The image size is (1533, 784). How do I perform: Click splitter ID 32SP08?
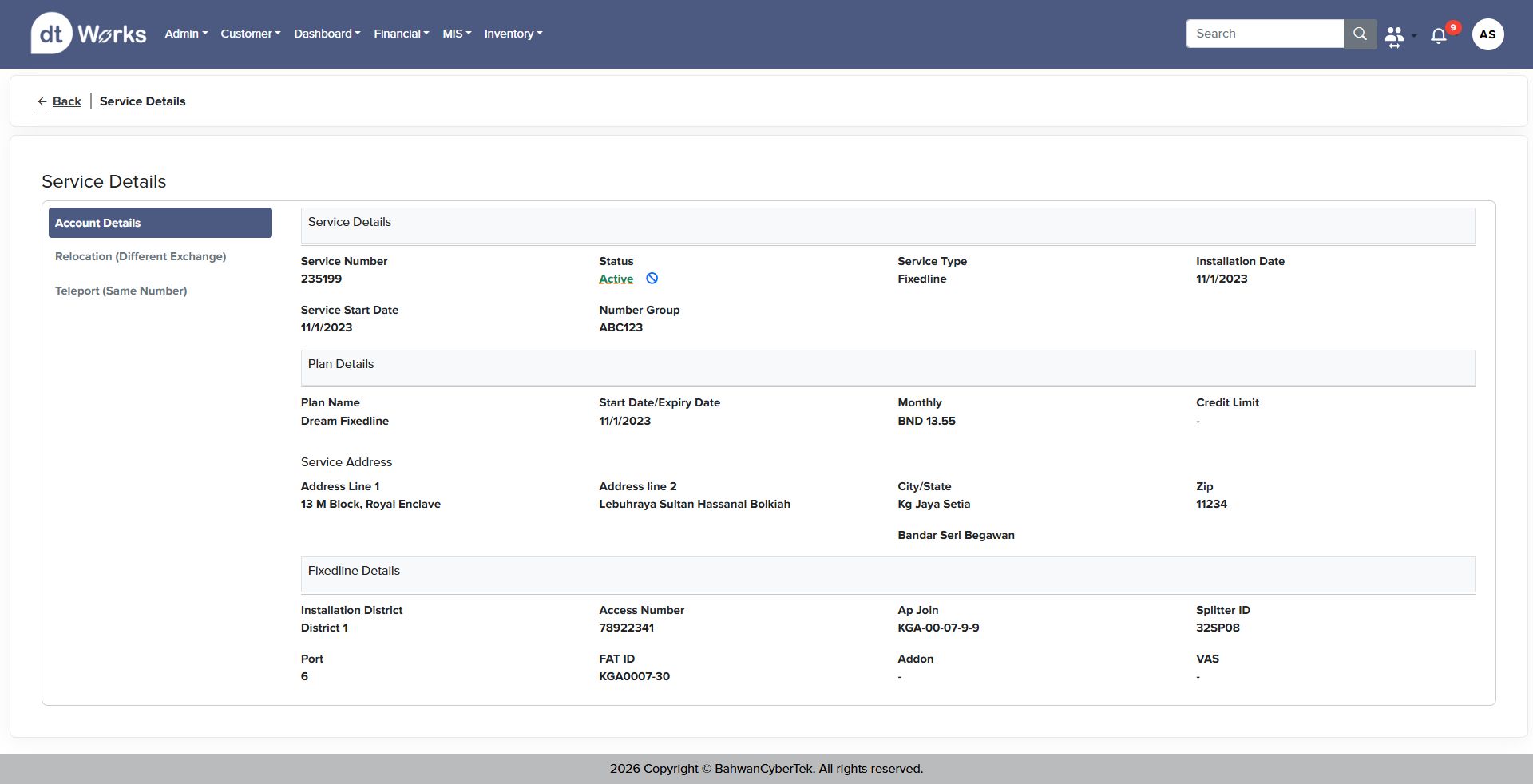1218,628
